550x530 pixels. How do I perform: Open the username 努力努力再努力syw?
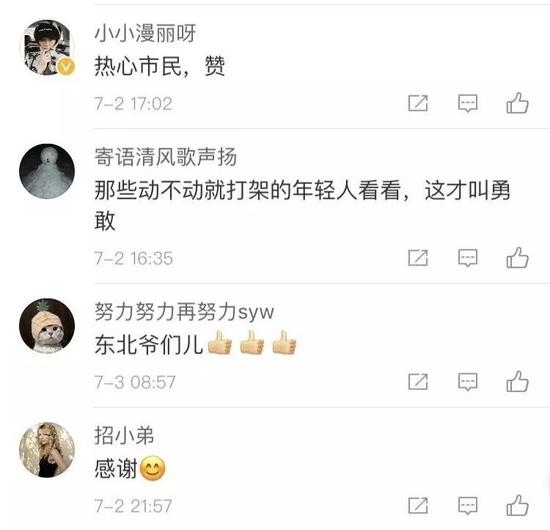[x=184, y=311]
